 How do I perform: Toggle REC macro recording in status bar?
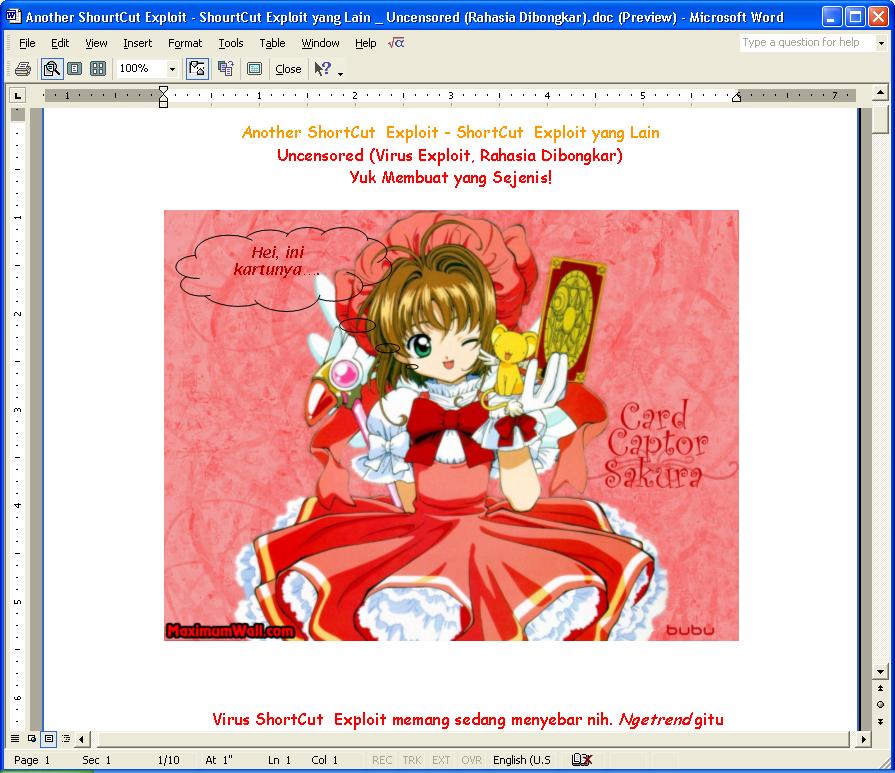pos(382,760)
